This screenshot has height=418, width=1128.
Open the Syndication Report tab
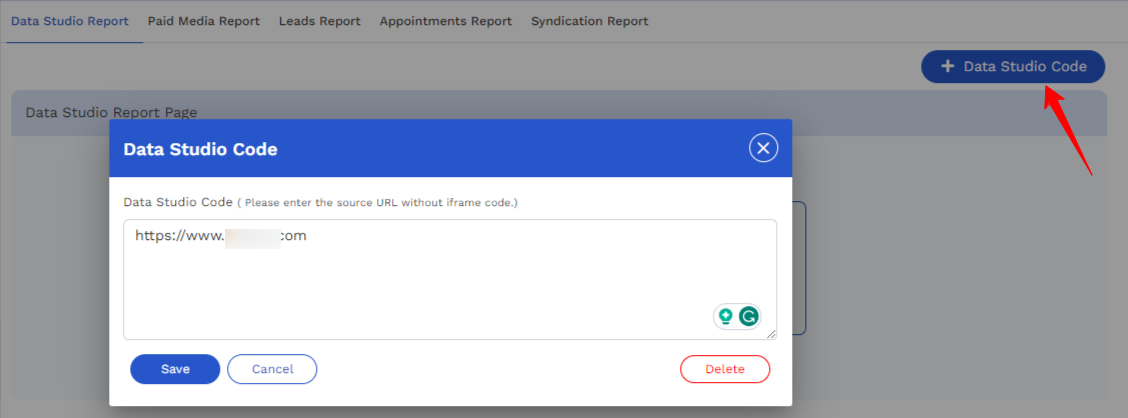pos(589,21)
